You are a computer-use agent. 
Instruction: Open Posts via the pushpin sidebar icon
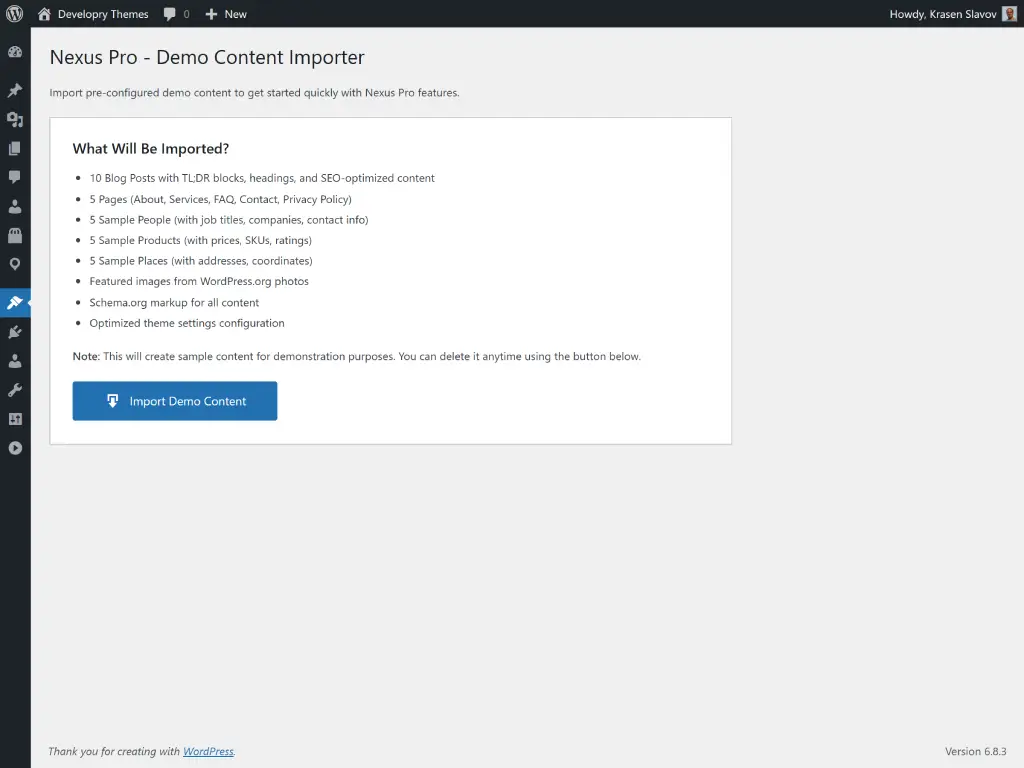pos(15,91)
